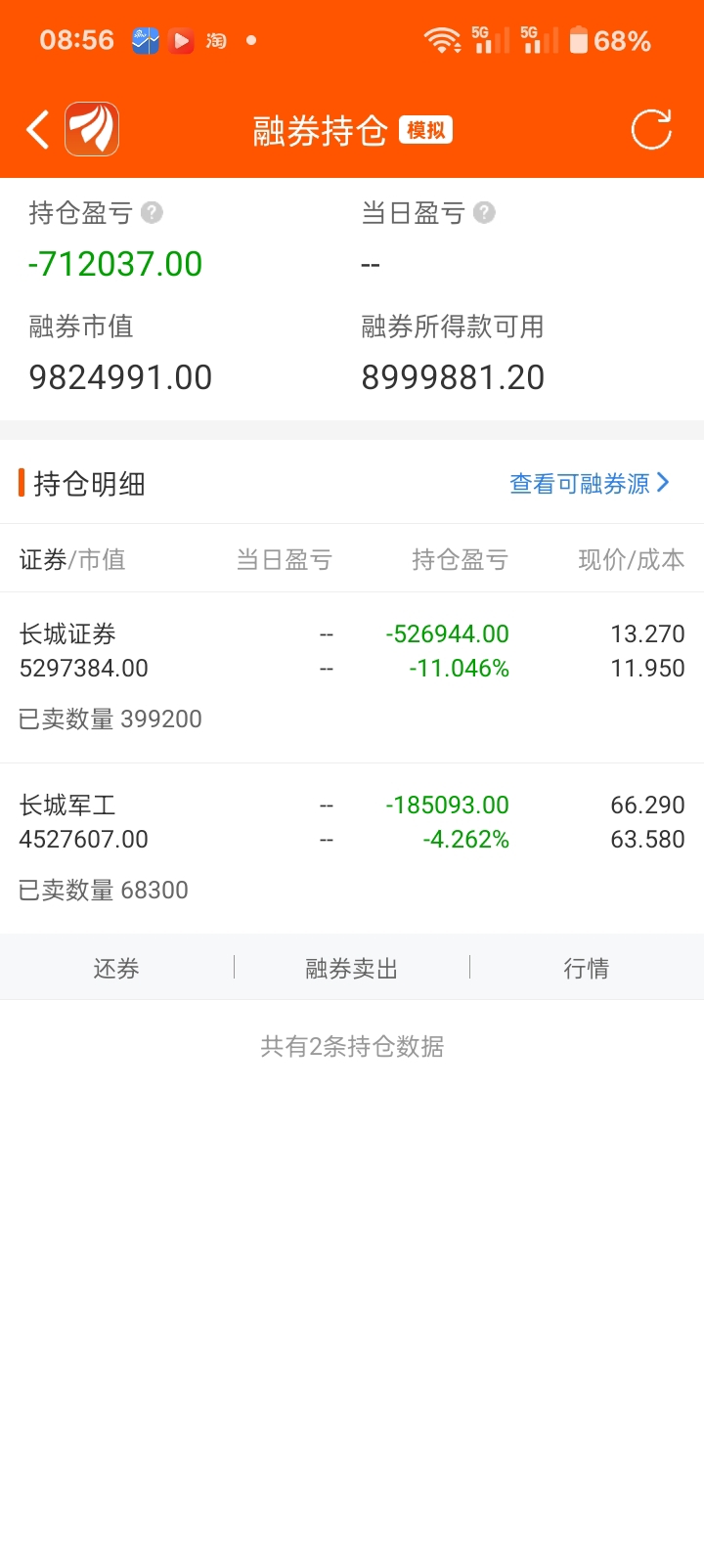Select the 还券 action

coord(116,968)
